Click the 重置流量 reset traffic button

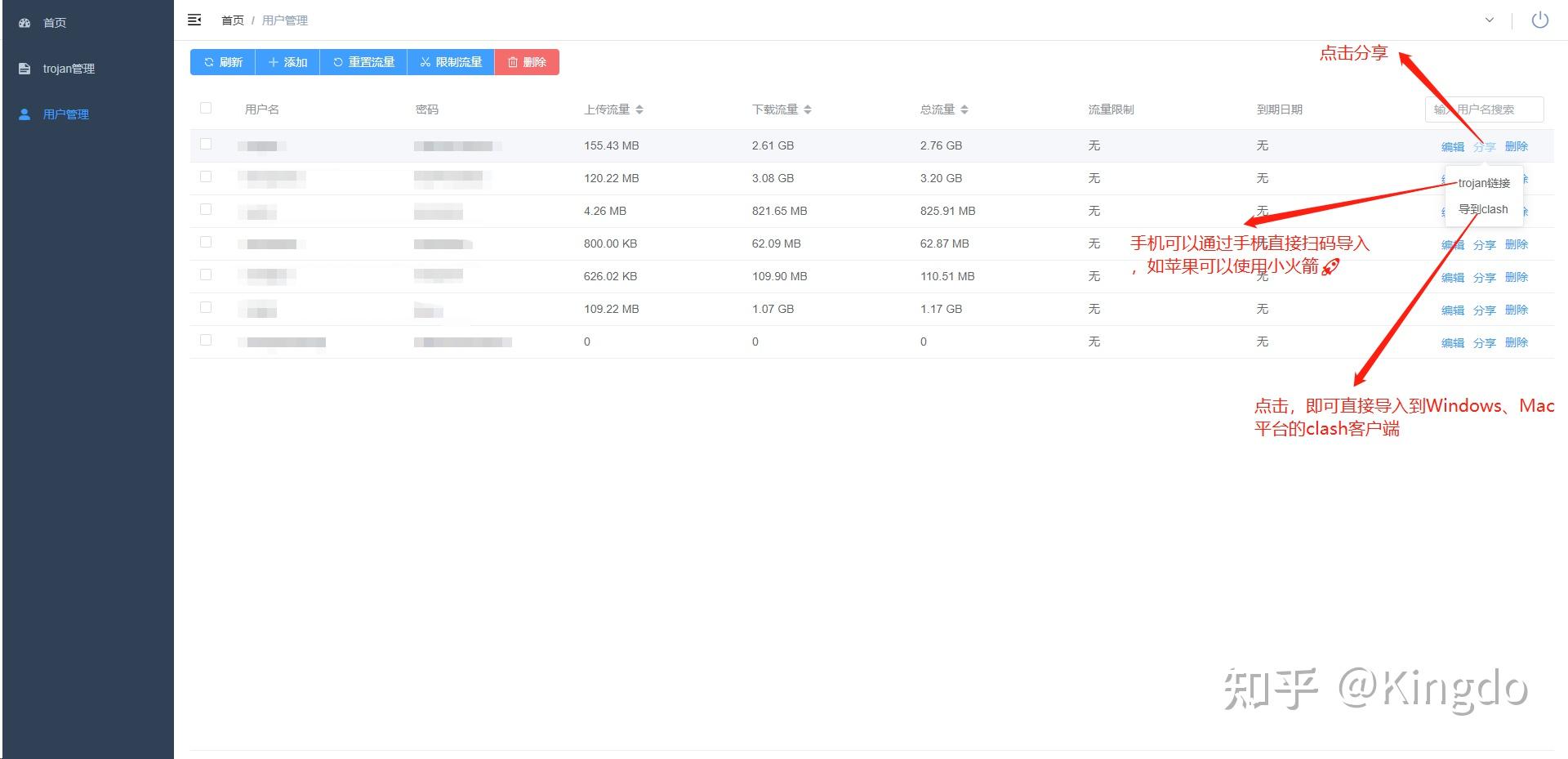[x=363, y=62]
